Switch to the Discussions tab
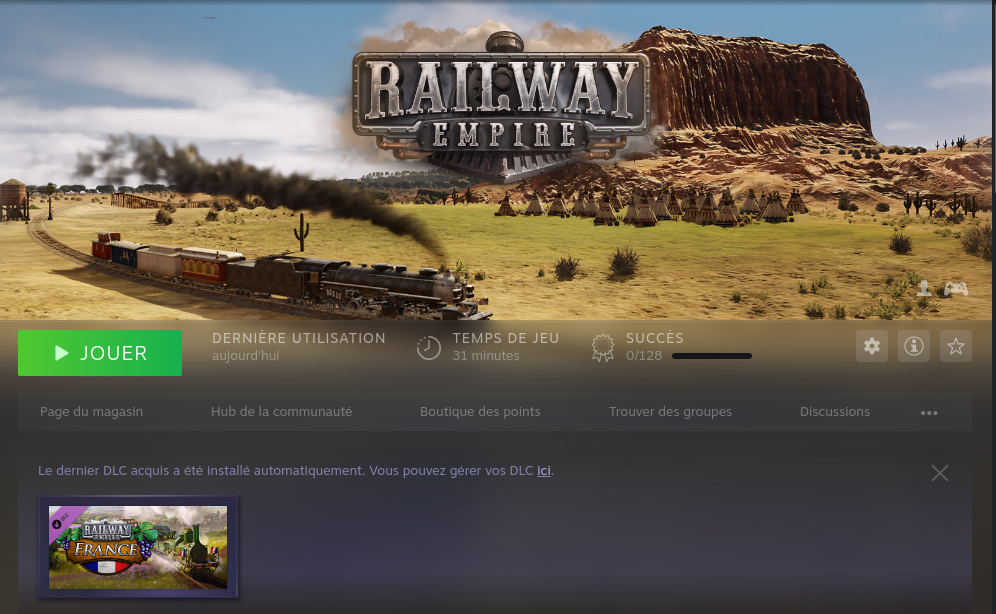 pyautogui.click(x=835, y=411)
